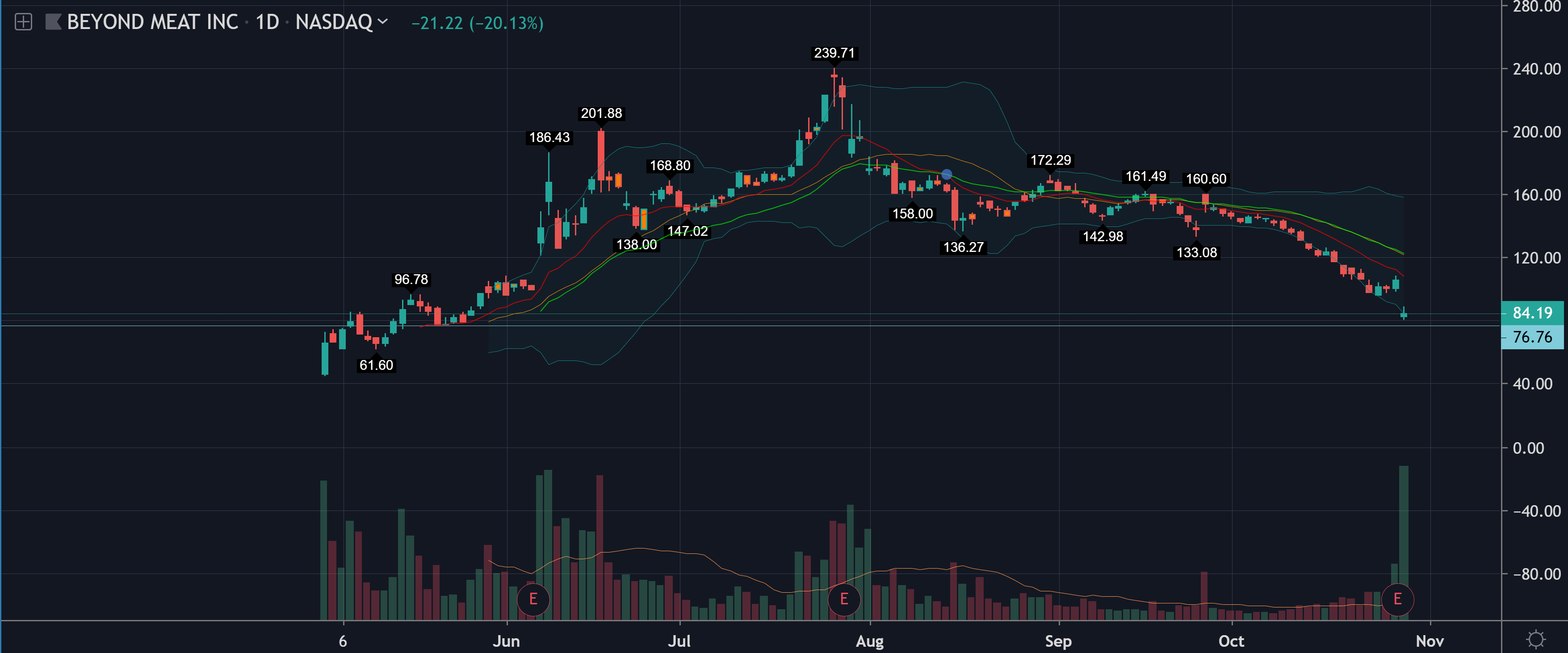Click the blue circle marker on the August candles
This screenshot has height=653, width=1568.
(947, 175)
